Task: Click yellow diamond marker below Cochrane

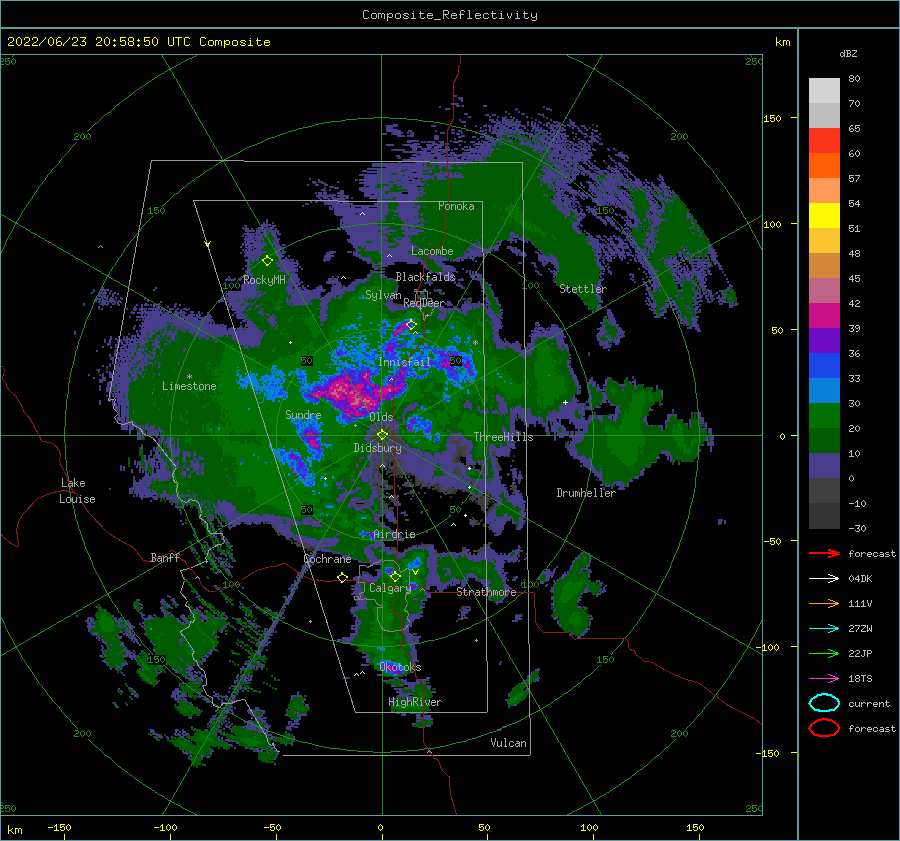Action: pyautogui.click(x=342, y=577)
